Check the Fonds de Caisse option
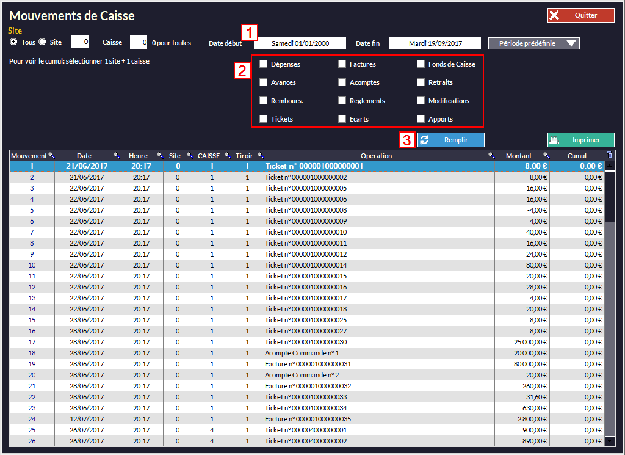625x455 pixels. pyautogui.click(x=419, y=64)
